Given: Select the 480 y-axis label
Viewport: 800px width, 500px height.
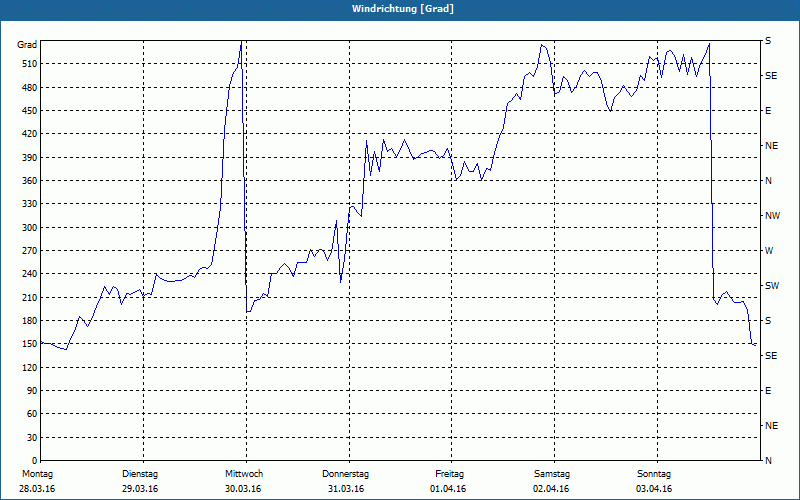Looking at the screenshot, I should 30,87.
